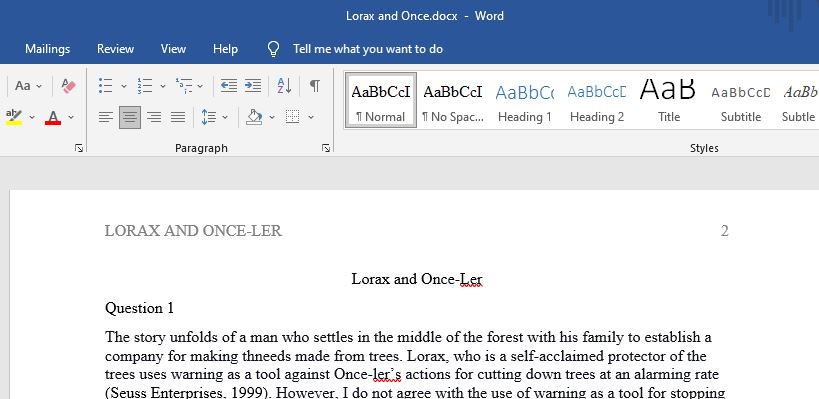Open the View tab
This screenshot has width=819, height=399.
pos(173,49)
